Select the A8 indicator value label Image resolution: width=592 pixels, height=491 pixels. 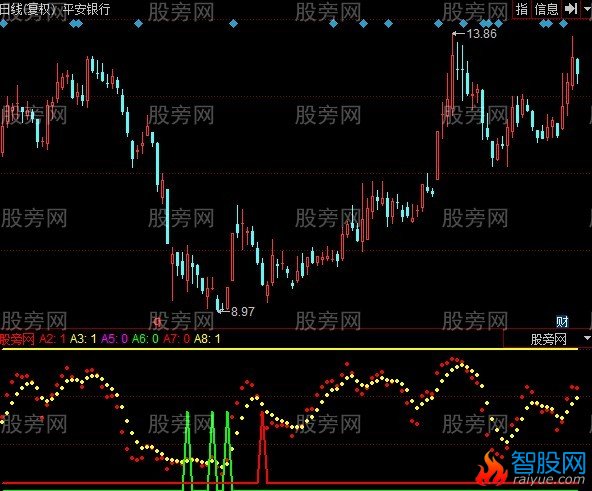[207, 339]
